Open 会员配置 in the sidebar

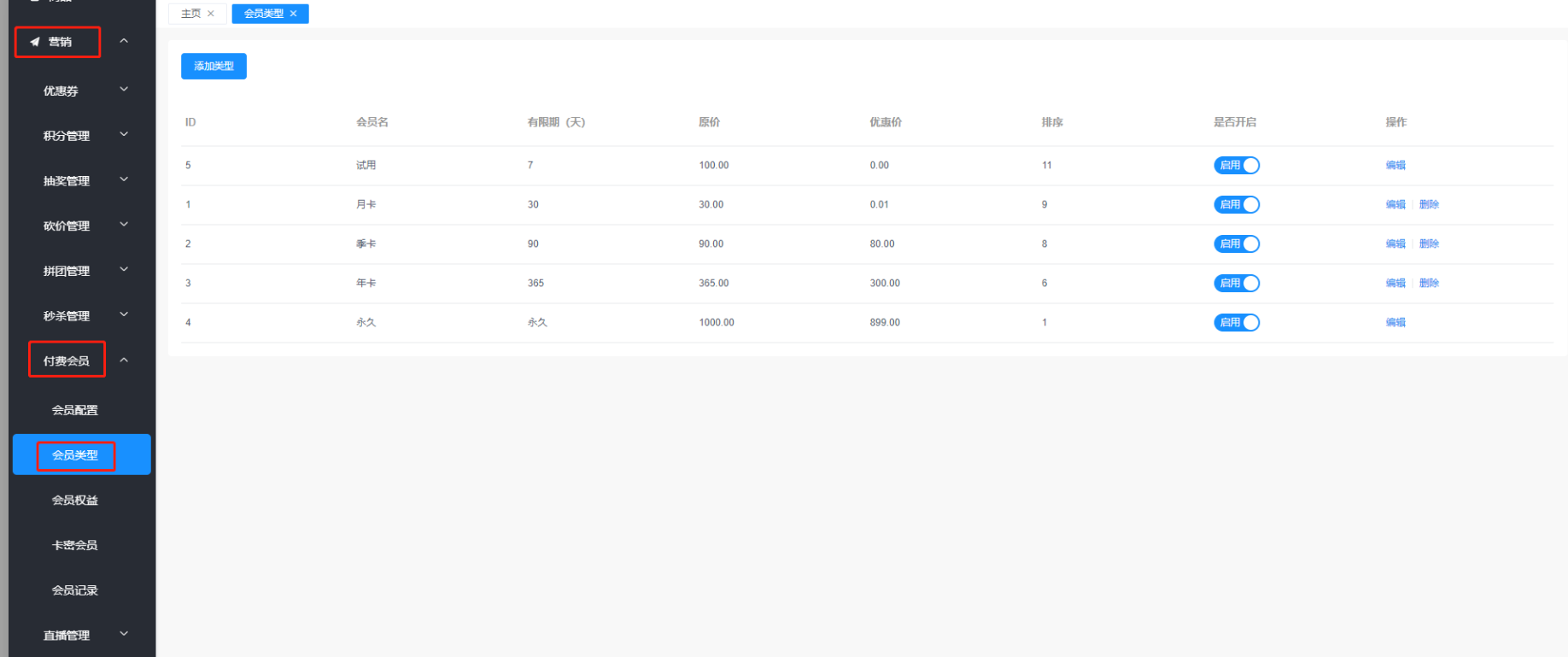(75, 410)
